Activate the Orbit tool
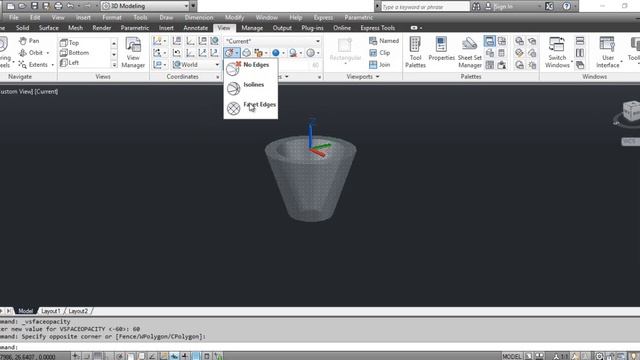Screen dimensions: 640x360 coord(31,53)
